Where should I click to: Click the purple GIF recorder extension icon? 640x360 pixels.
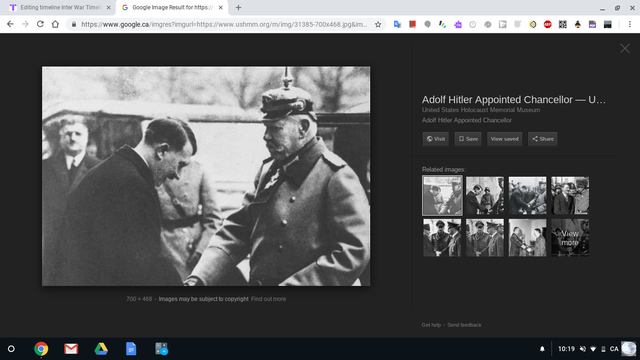pos(592,24)
